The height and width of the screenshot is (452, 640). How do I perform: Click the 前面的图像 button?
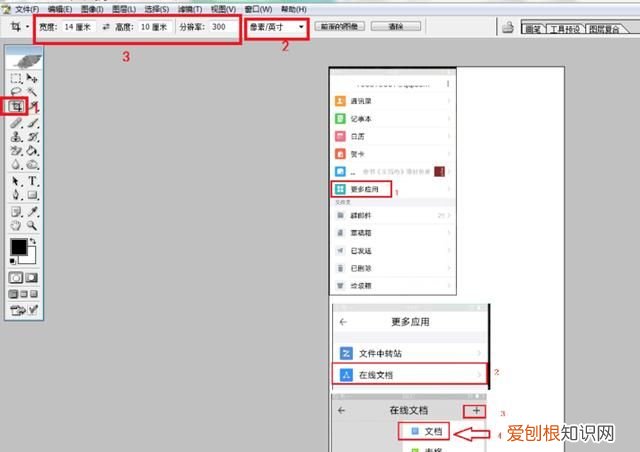click(x=340, y=27)
